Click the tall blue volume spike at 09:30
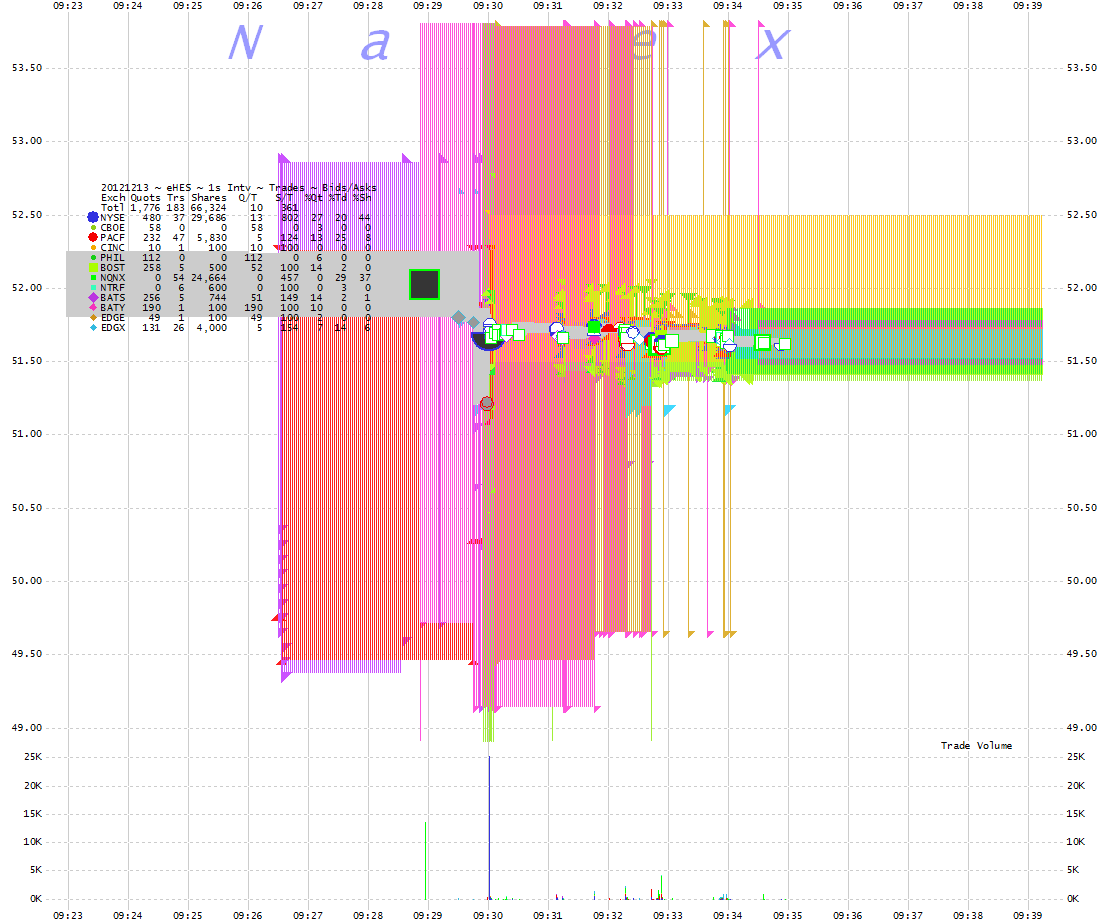The height and width of the screenshot is (922, 1109). tap(489, 827)
